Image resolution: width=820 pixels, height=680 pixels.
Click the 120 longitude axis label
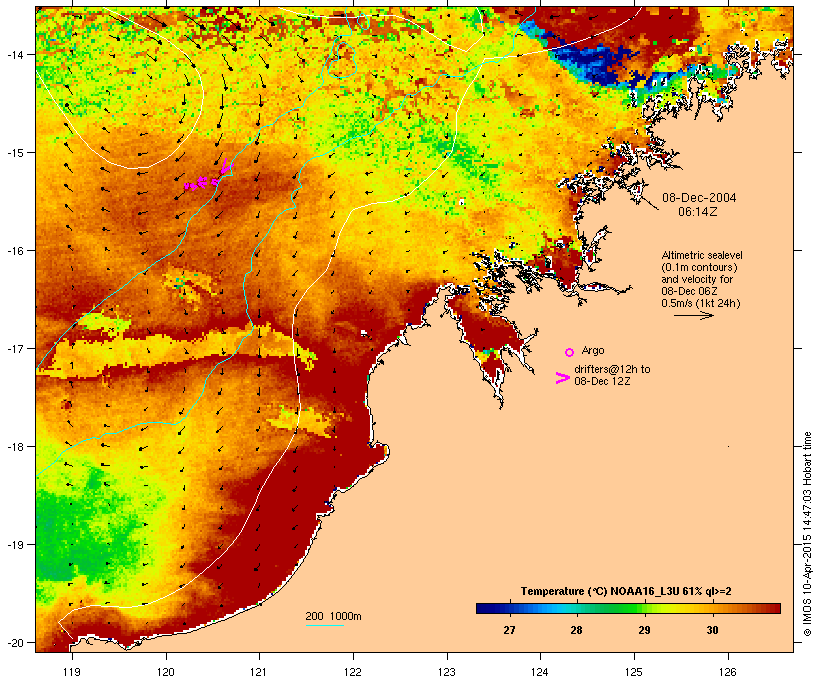pos(166,672)
